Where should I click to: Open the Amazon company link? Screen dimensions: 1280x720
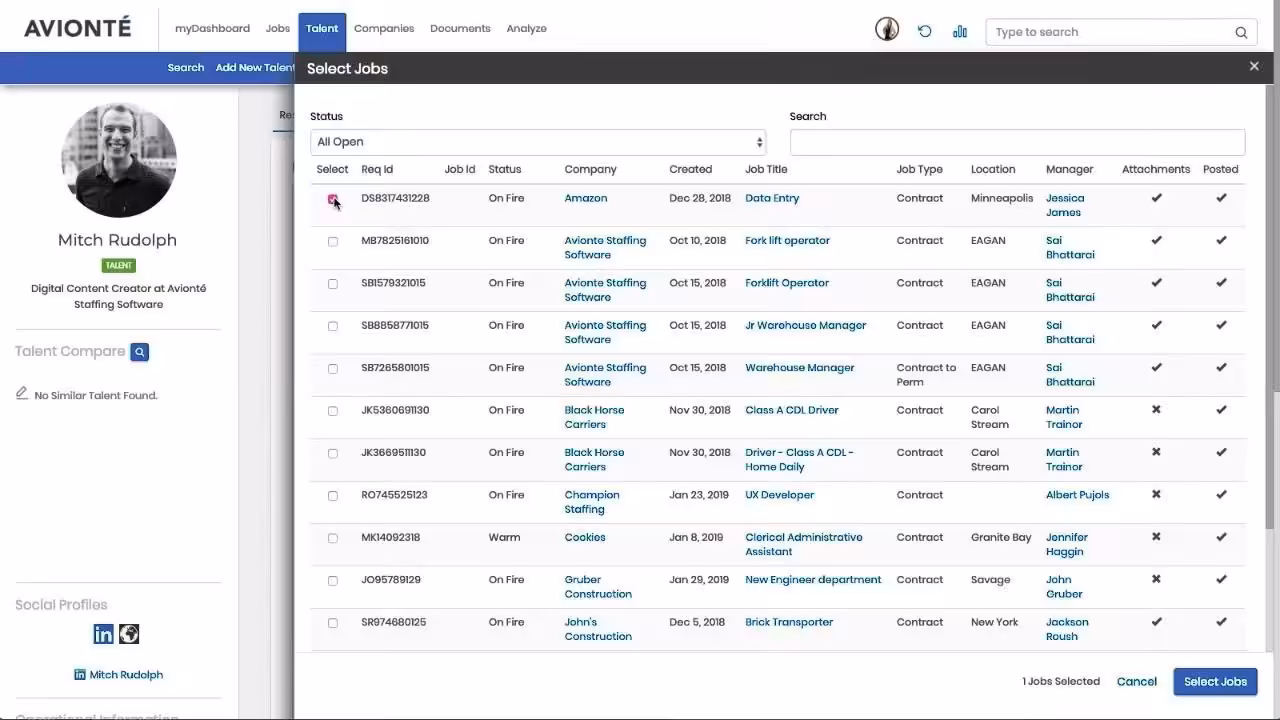click(586, 198)
